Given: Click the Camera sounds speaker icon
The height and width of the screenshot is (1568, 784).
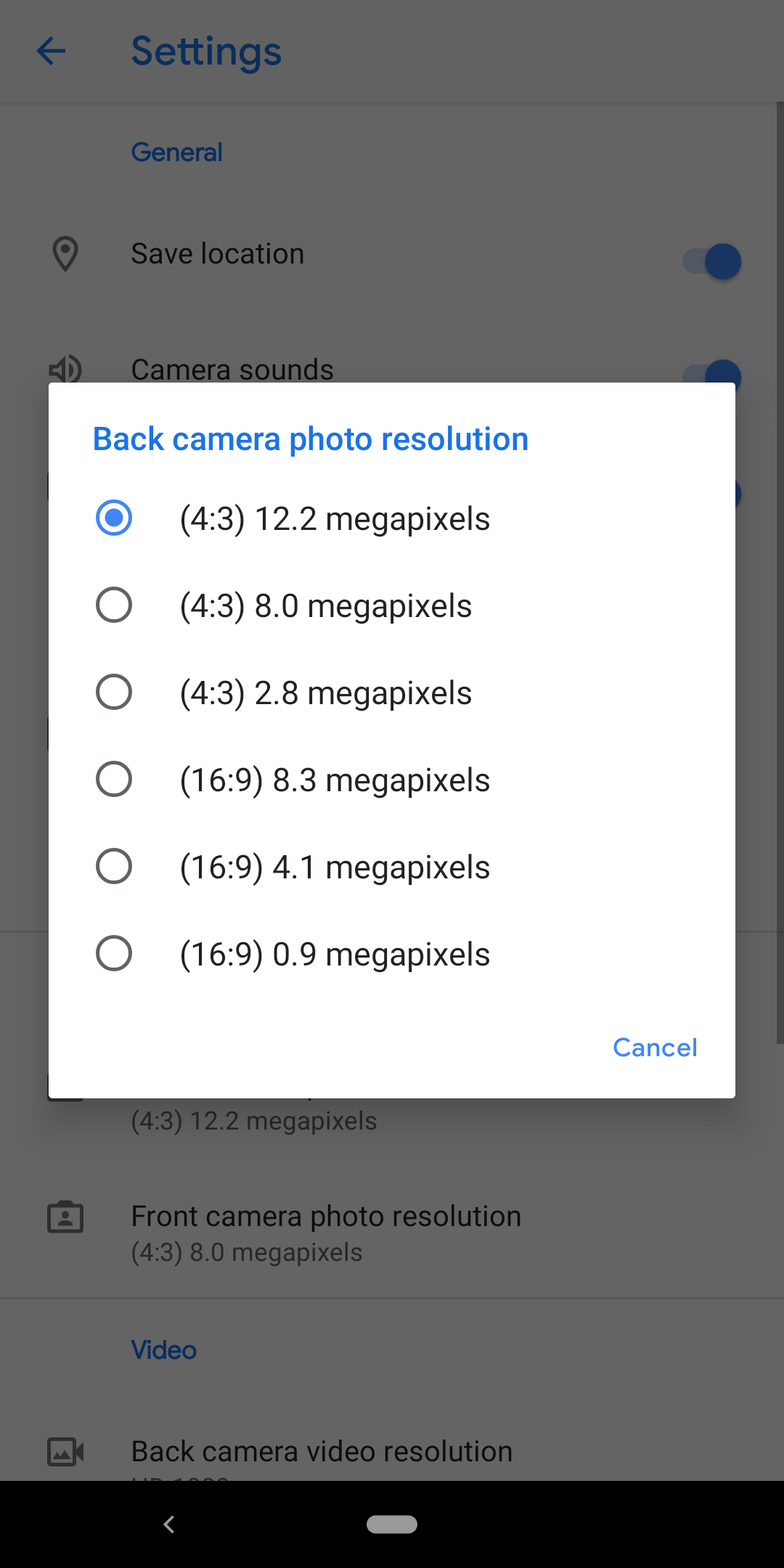Looking at the screenshot, I should (65, 369).
